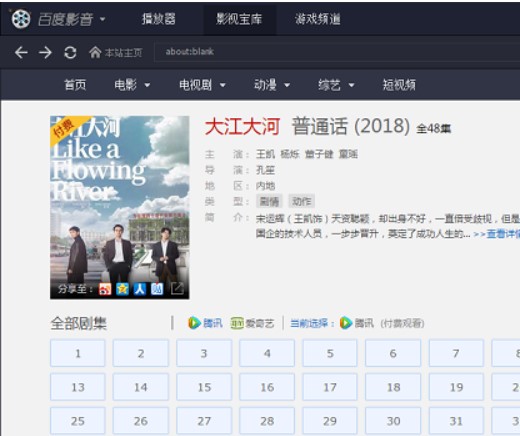The height and width of the screenshot is (436, 520).
Task: Play episode 25
Action: (78, 421)
